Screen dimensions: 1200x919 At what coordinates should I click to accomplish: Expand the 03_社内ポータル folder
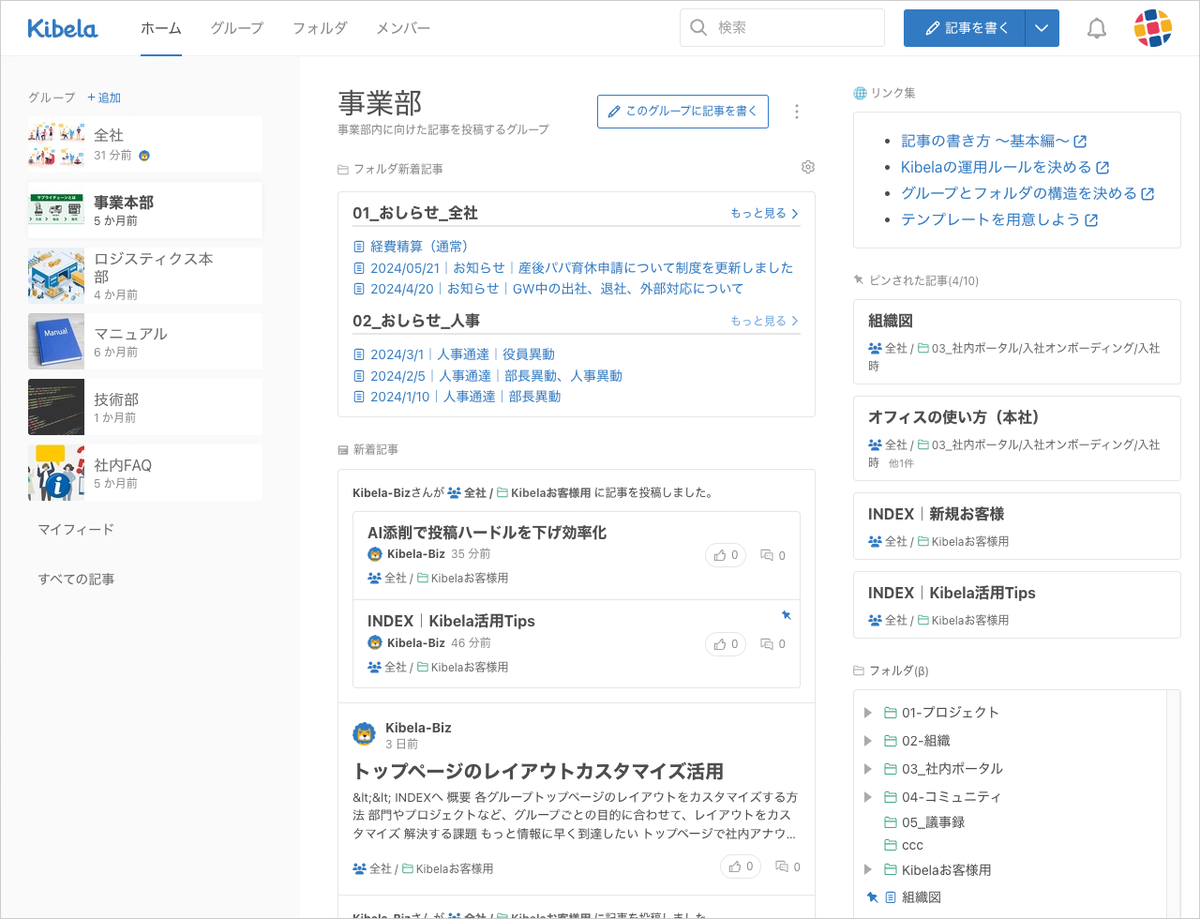pos(868,769)
